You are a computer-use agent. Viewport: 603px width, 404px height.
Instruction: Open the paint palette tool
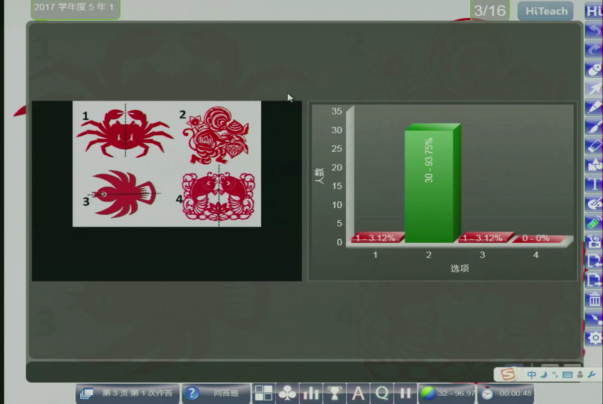594,203
